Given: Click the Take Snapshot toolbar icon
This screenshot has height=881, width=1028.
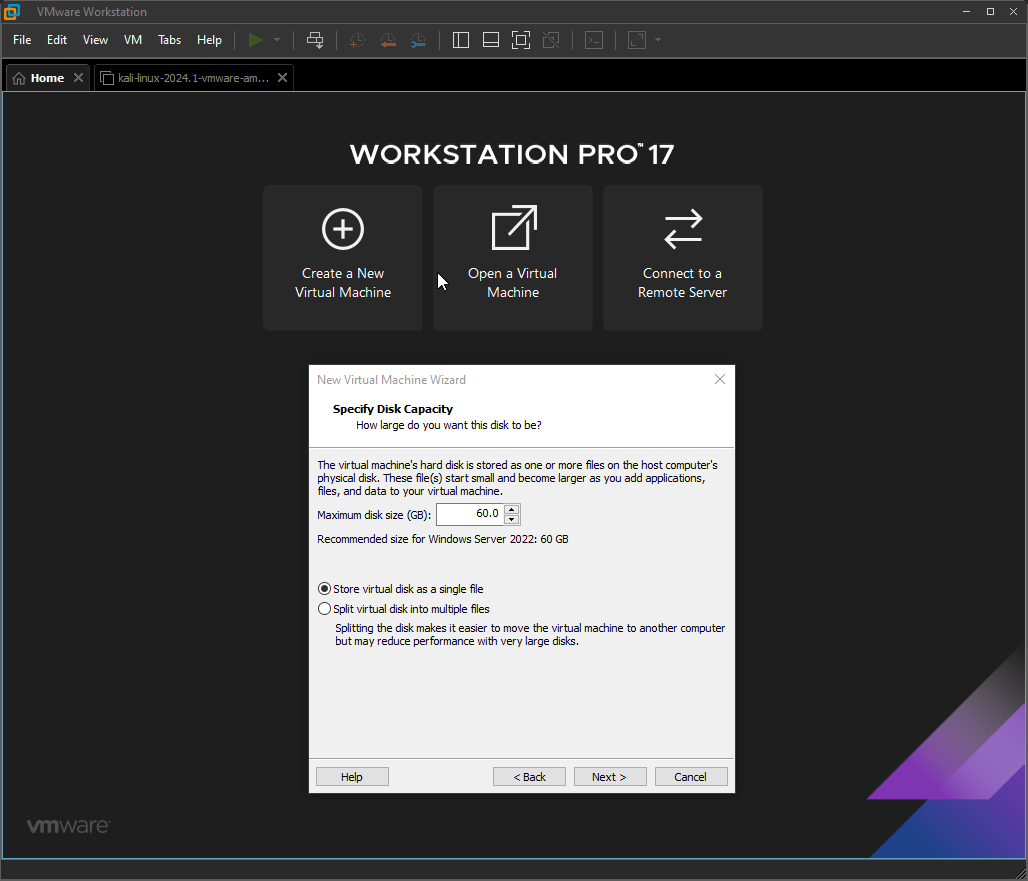Looking at the screenshot, I should [x=357, y=40].
